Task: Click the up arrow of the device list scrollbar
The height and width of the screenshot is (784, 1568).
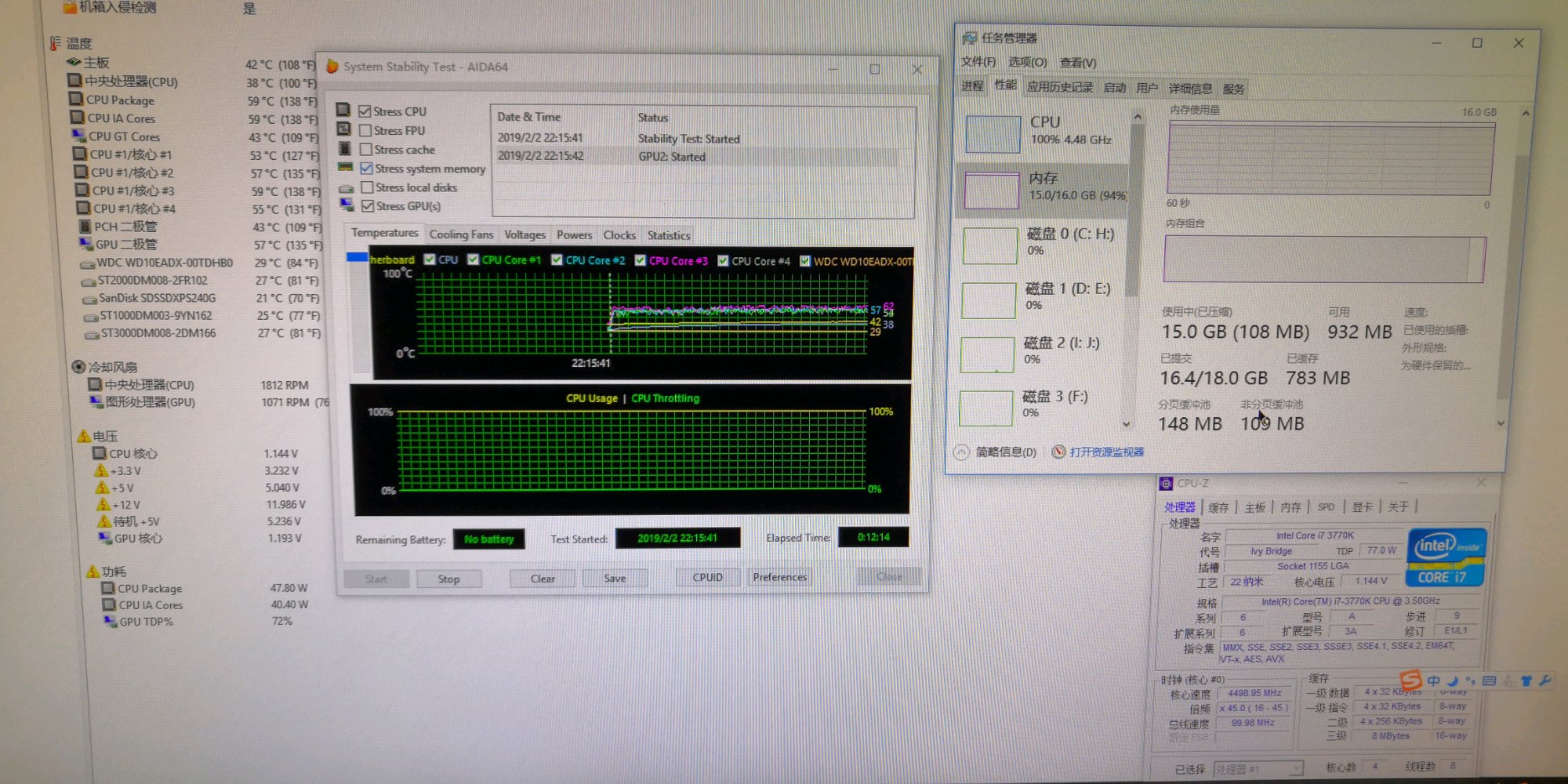Action: coord(1137,117)
